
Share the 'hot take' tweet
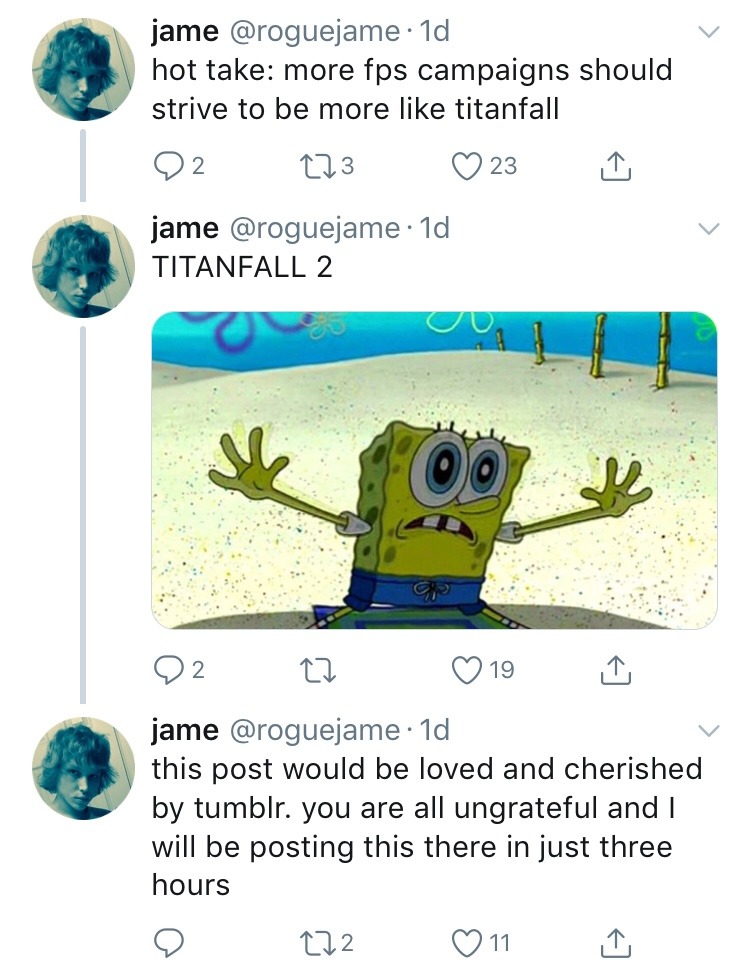[x=617, y=166]
